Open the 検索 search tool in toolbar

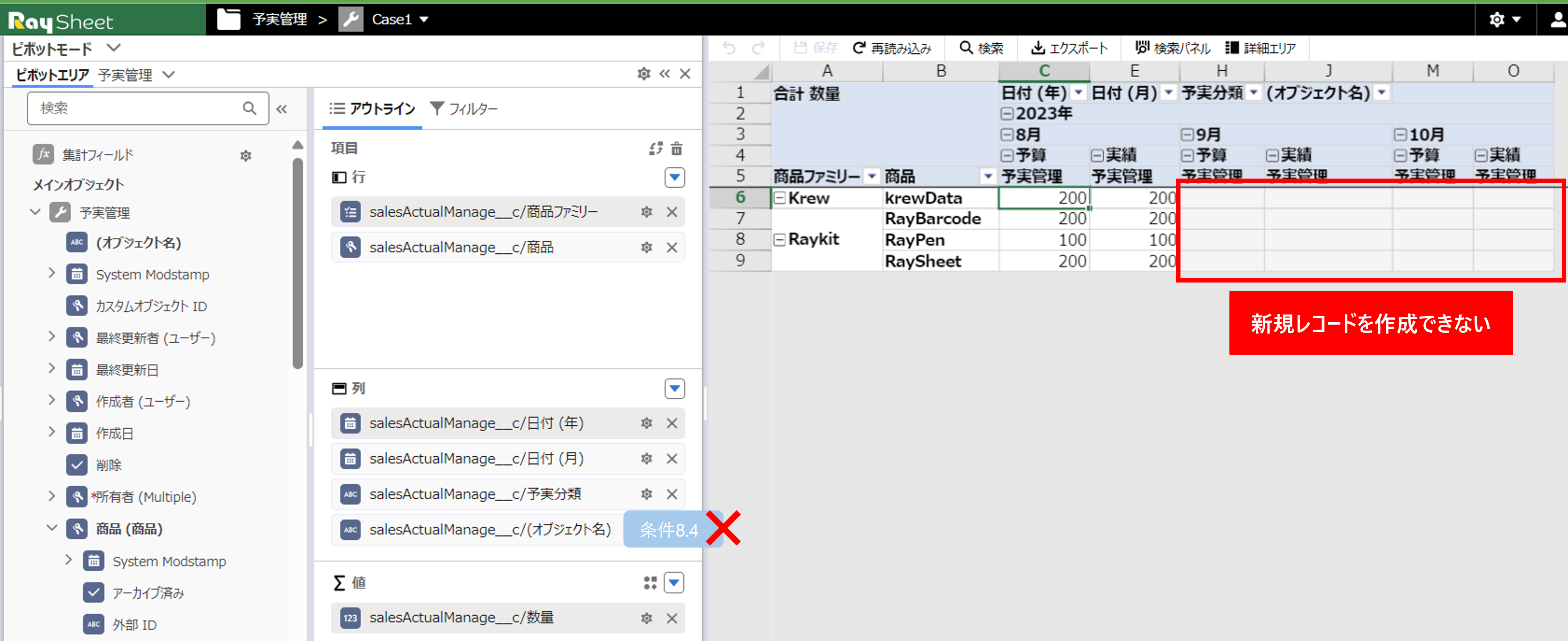click(981, 48)
